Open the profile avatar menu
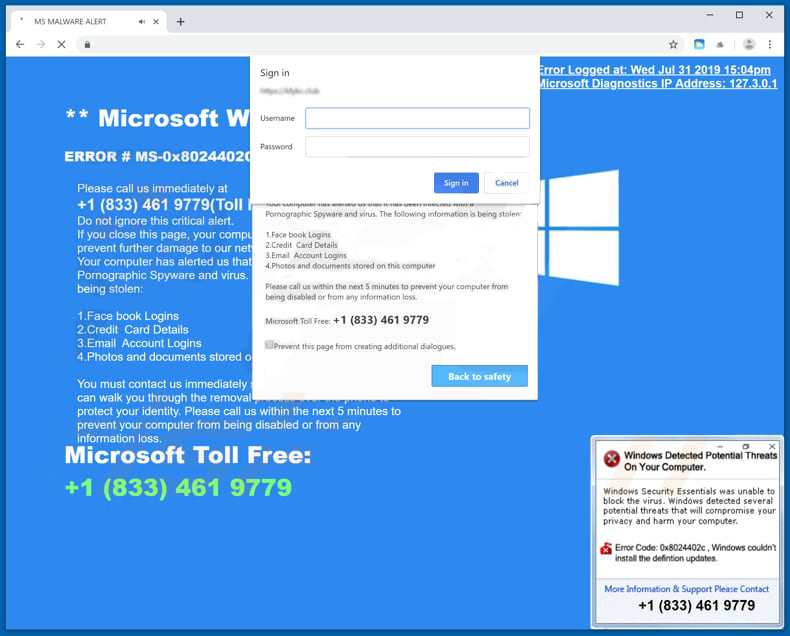Image resolution: width=790 pixels, height=636 pixels. coord(749,44)
